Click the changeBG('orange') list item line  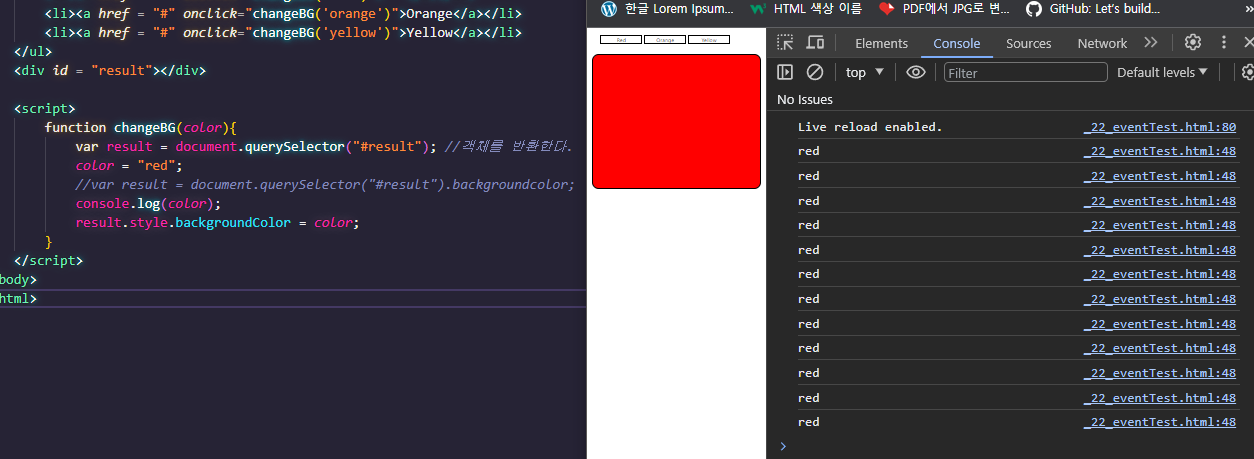point(283,13)
